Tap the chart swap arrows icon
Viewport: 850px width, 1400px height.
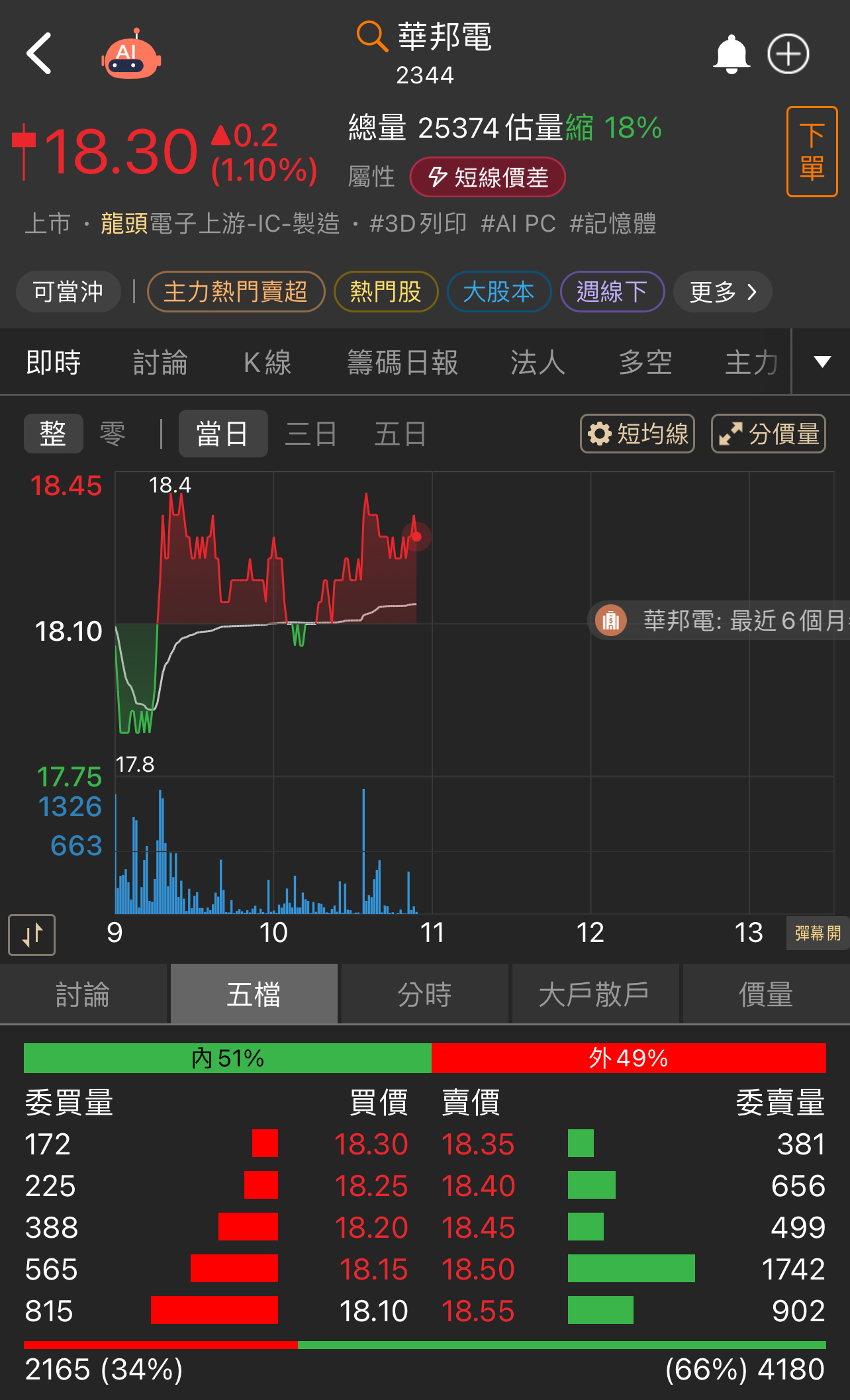[x=32, y=935]
